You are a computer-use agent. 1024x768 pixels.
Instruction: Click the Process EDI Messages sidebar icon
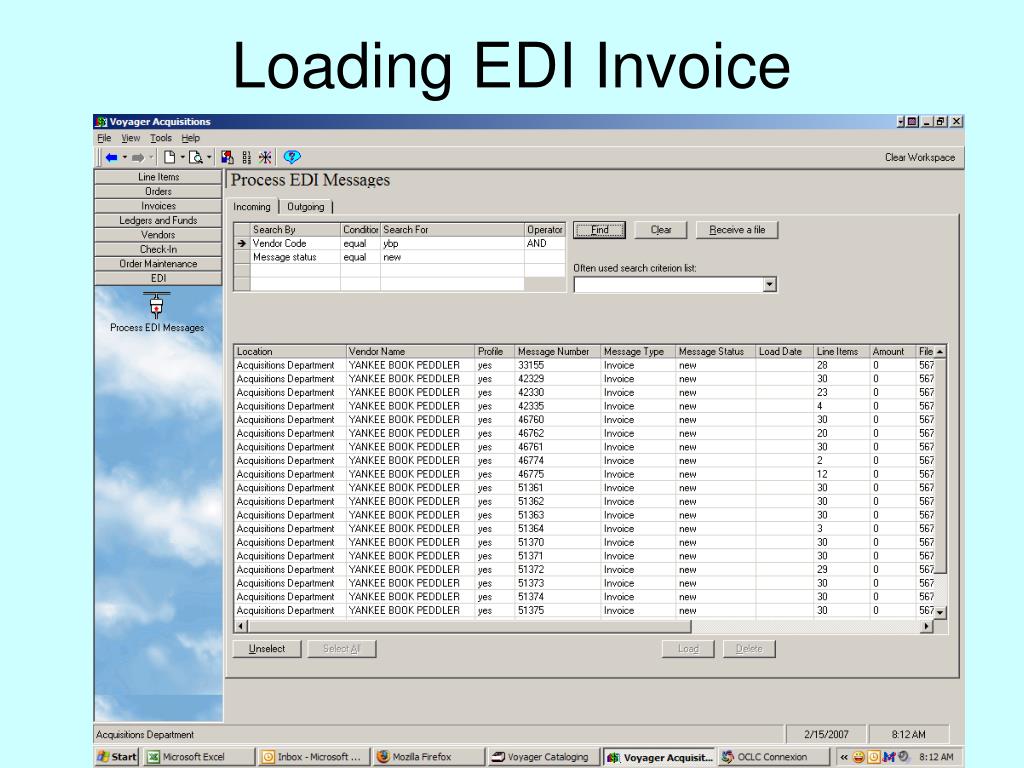click(x=157, y=305)
